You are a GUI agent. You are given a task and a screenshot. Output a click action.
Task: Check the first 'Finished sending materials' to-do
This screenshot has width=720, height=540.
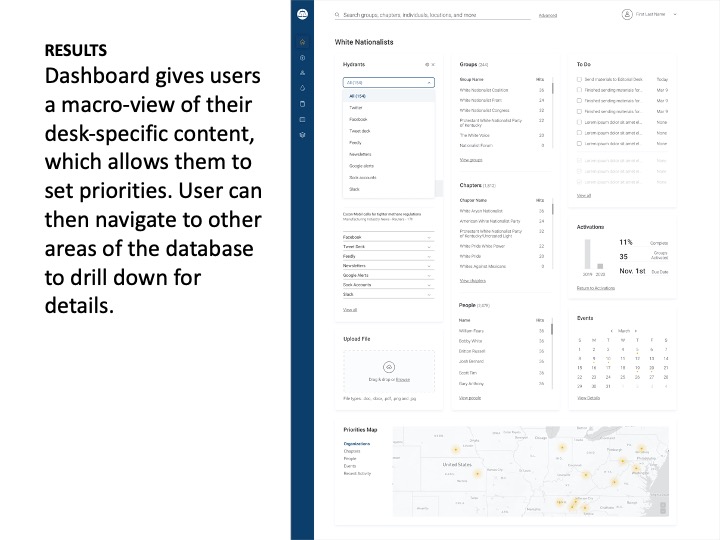click(x=579, y=90)
